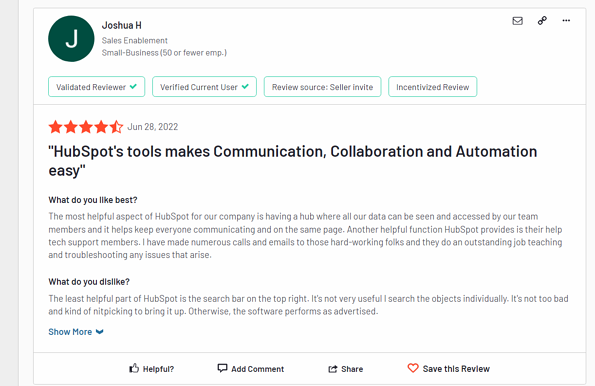The width and height of the screenshot is (595, 386).
Task: Click the Review source: Seller invite tag
Action: click(322, 87)
